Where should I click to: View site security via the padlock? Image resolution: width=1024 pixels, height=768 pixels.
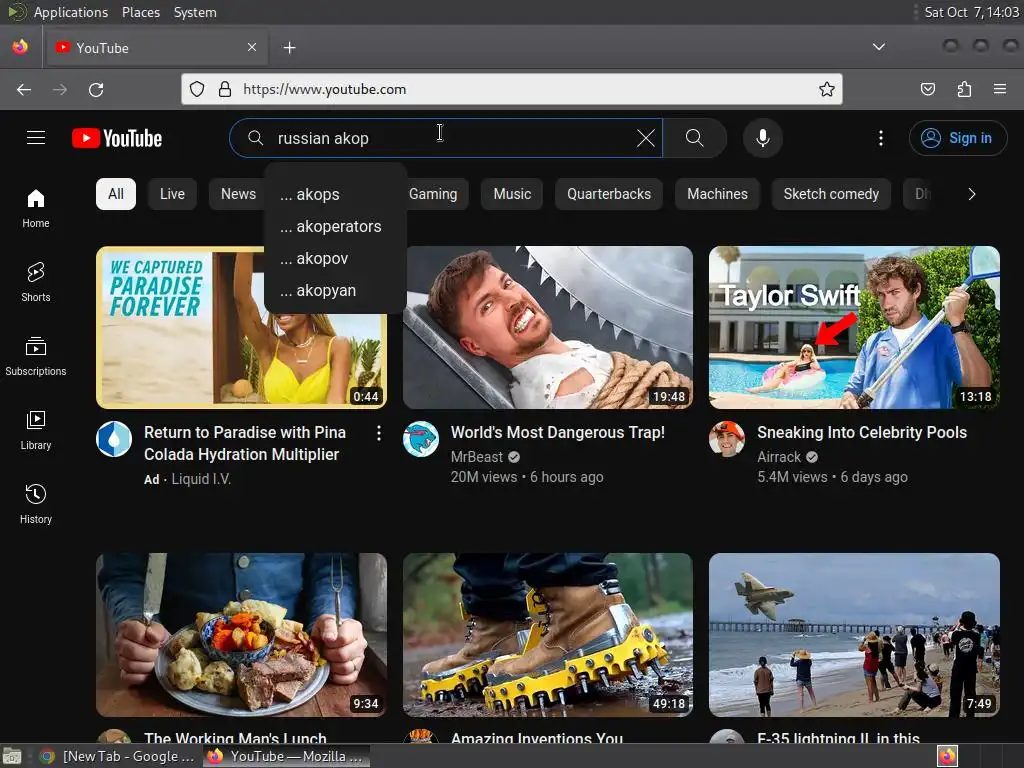click(x=225, y=89)
